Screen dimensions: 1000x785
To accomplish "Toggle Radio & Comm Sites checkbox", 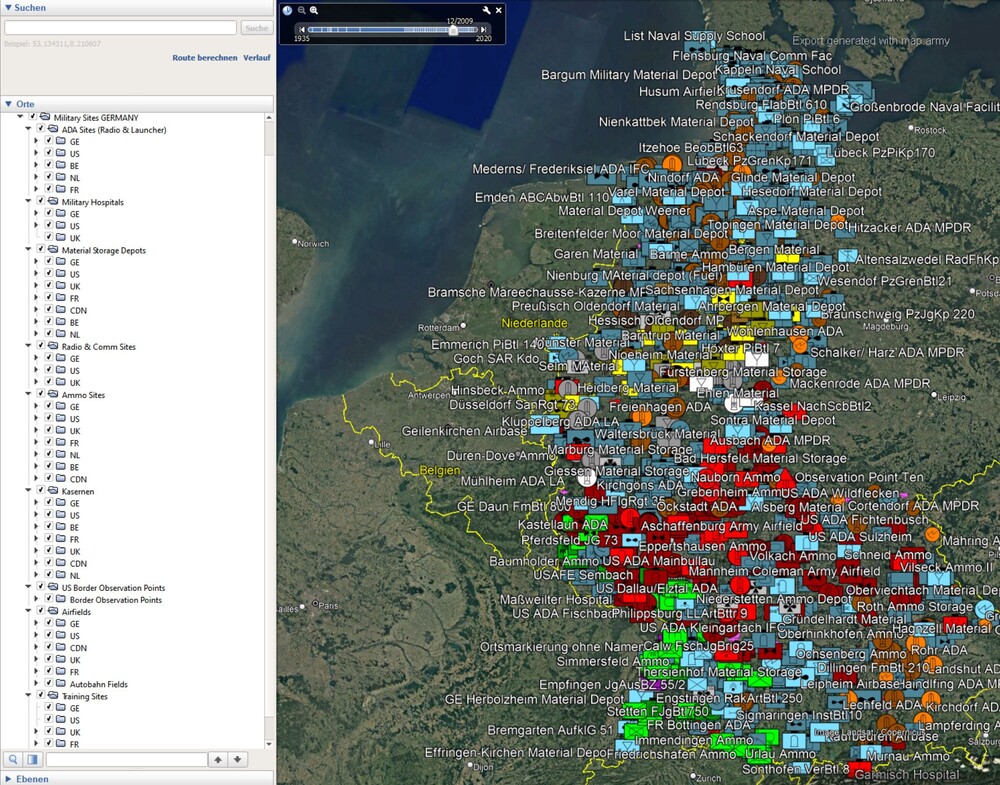I will (41, 346).
